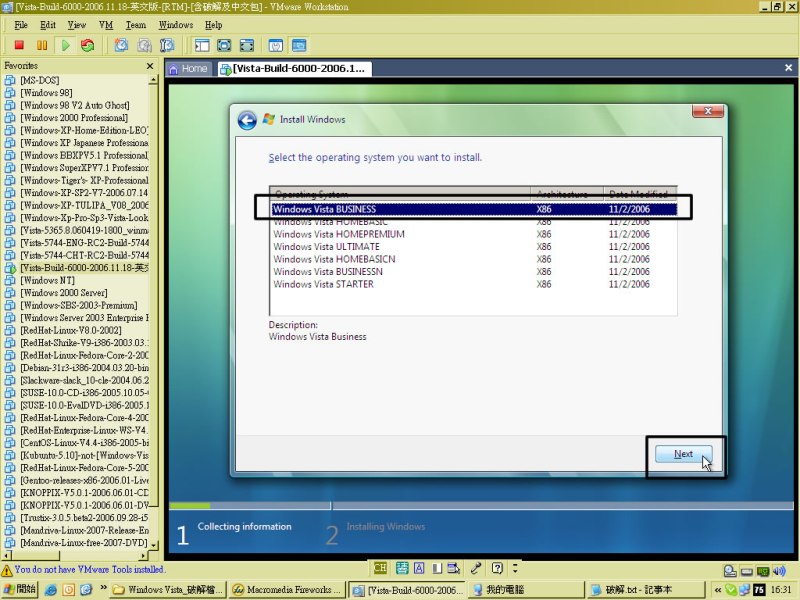Click the Favorites list scroll up arrow
The height and width of the screenshot is (600, 800).
tap(154, 80)
